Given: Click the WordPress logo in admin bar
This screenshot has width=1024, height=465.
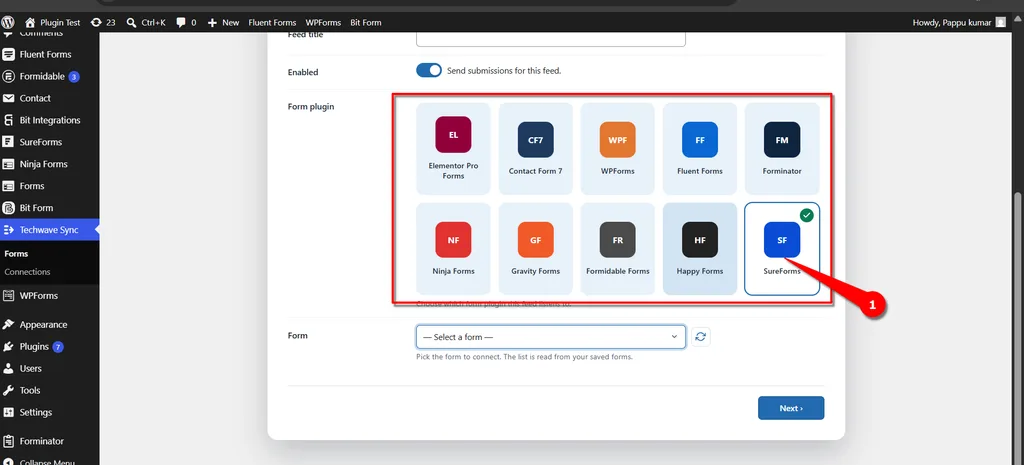Looking at the screenshot, I should pyautogui.click(x=8, y=22).
